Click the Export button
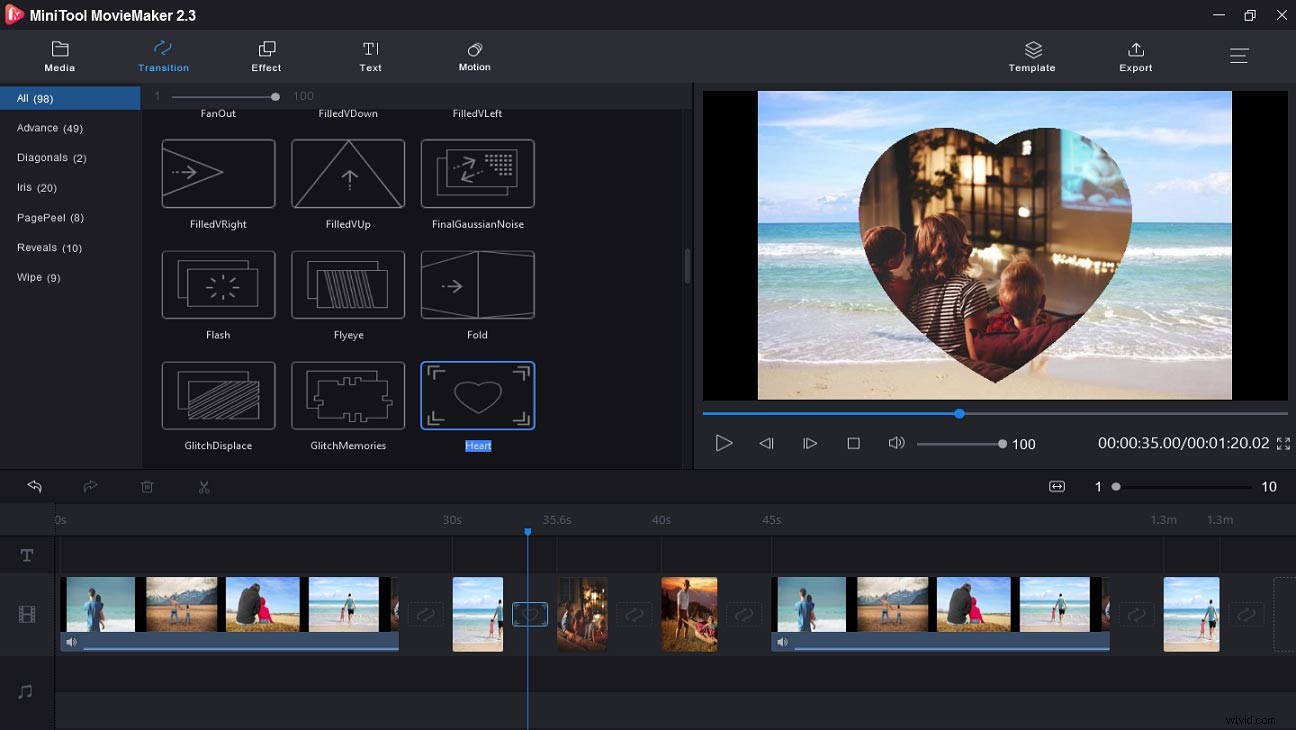 click(1135, 56)
